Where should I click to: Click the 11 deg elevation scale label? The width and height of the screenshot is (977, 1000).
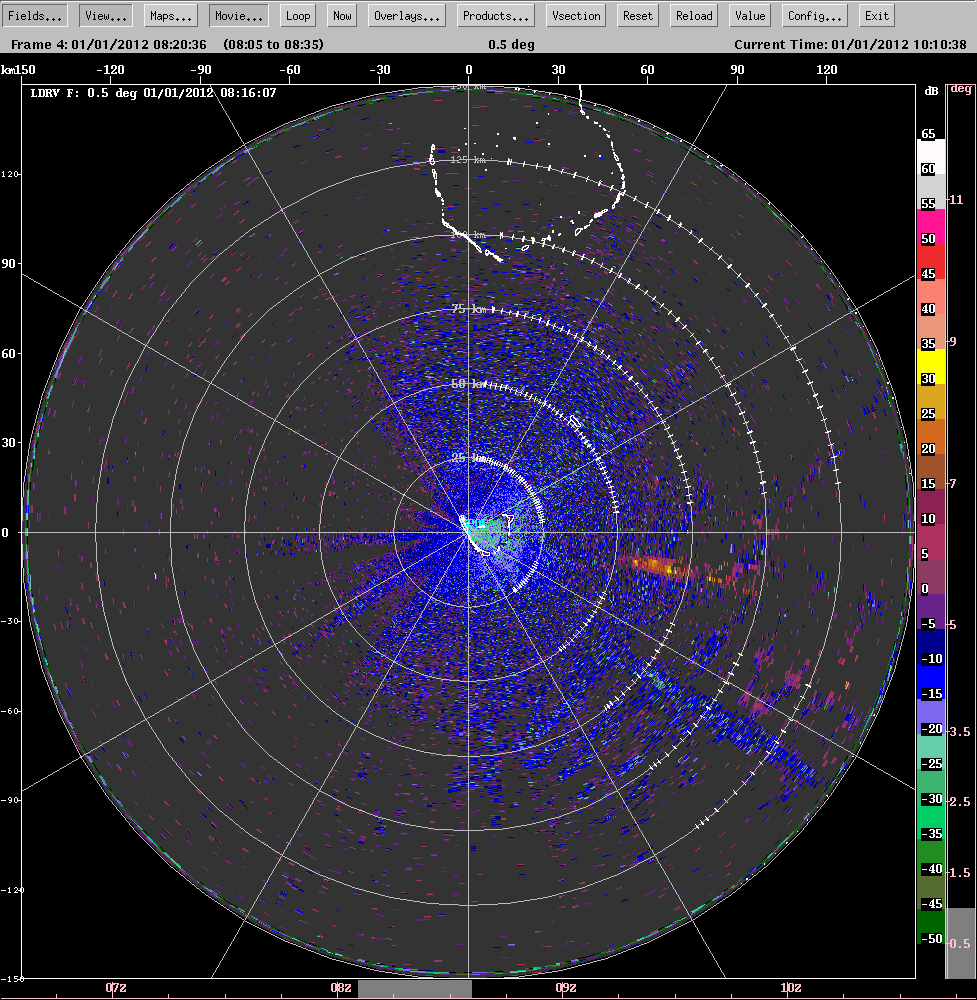(x=956, y=200)
